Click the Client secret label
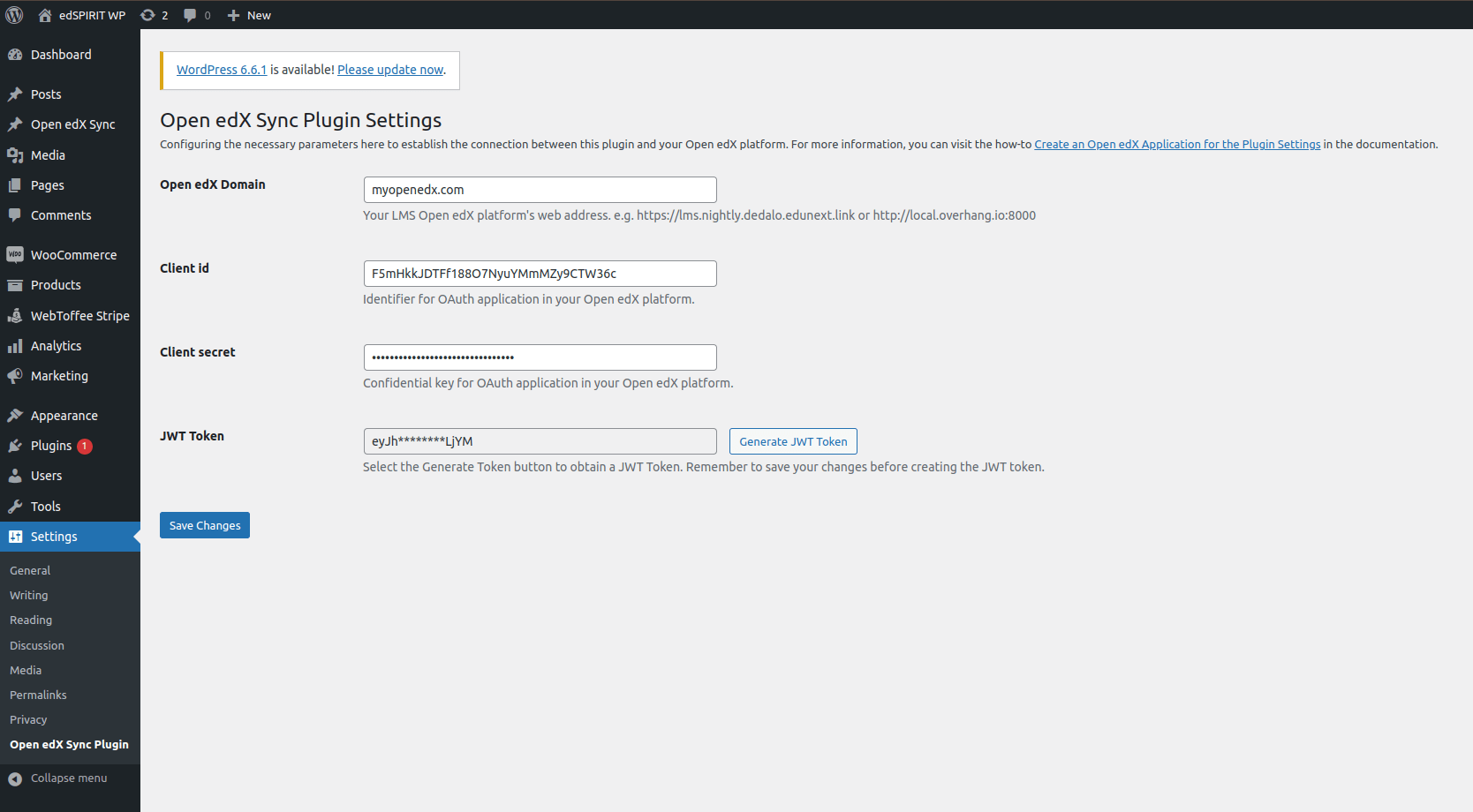Viewport: 1473px width, 812px height. click(198, 352)
